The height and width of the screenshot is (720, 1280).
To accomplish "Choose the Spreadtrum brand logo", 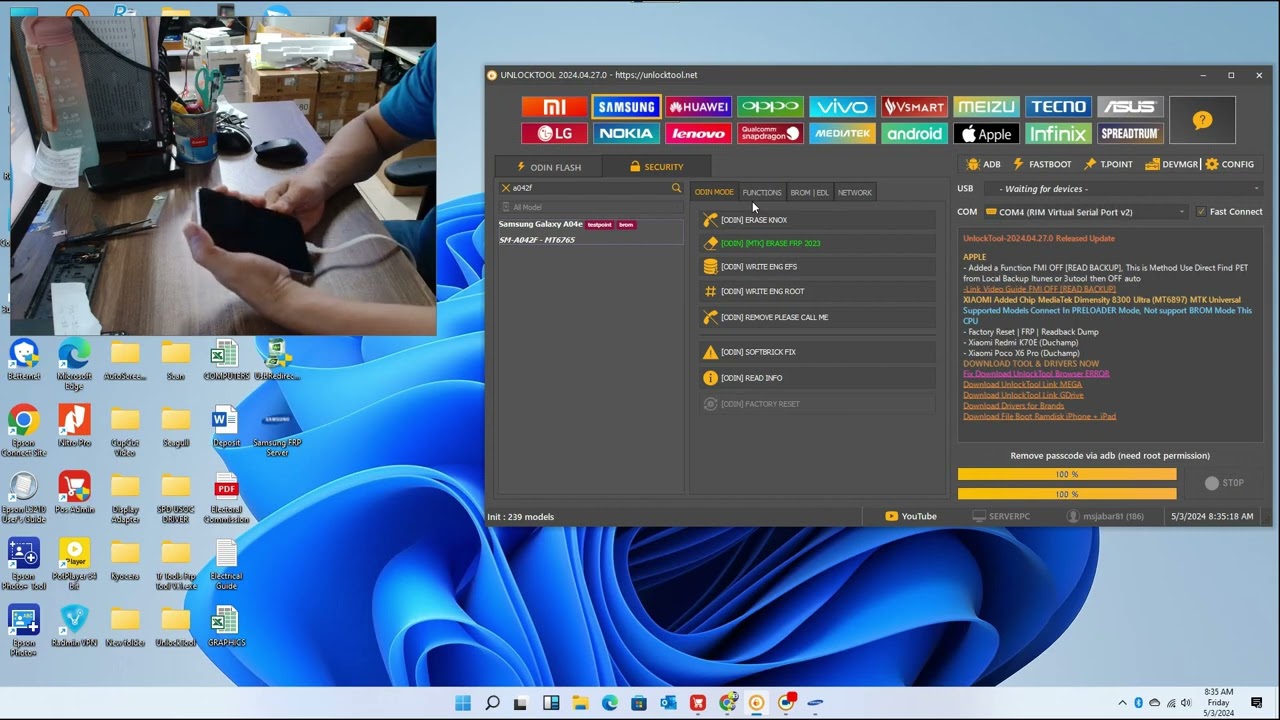I will pyautogui.click(x=1130, y=133).
